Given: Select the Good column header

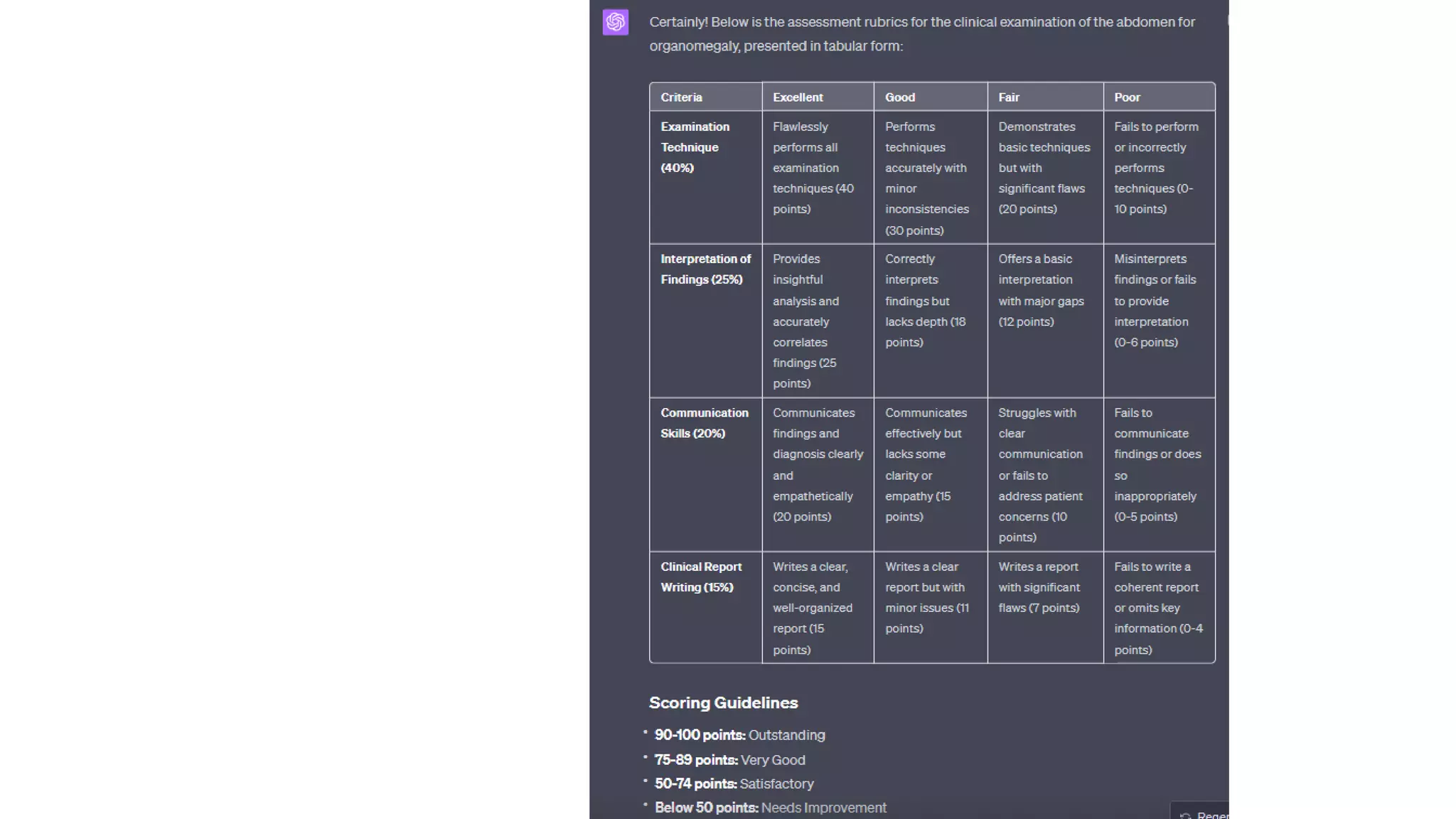Looking at the screenshot, I should point(900,97).
